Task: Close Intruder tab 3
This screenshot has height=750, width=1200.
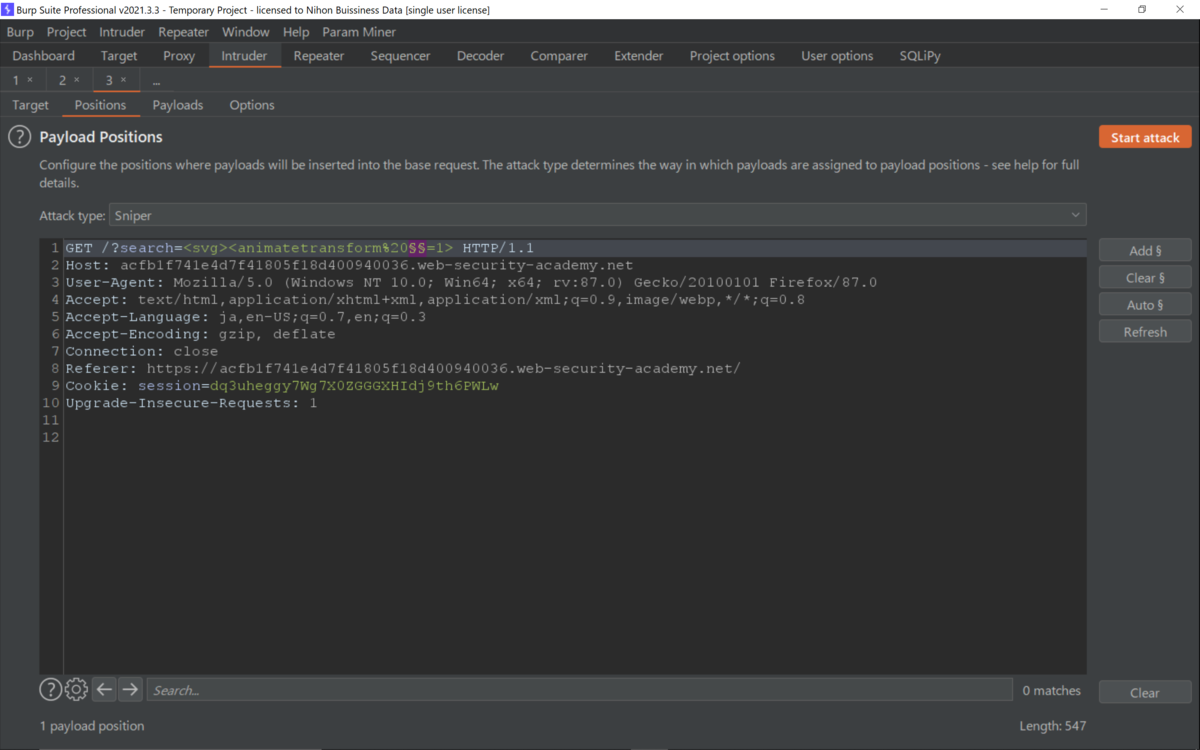Action: (x=124, y=80)
